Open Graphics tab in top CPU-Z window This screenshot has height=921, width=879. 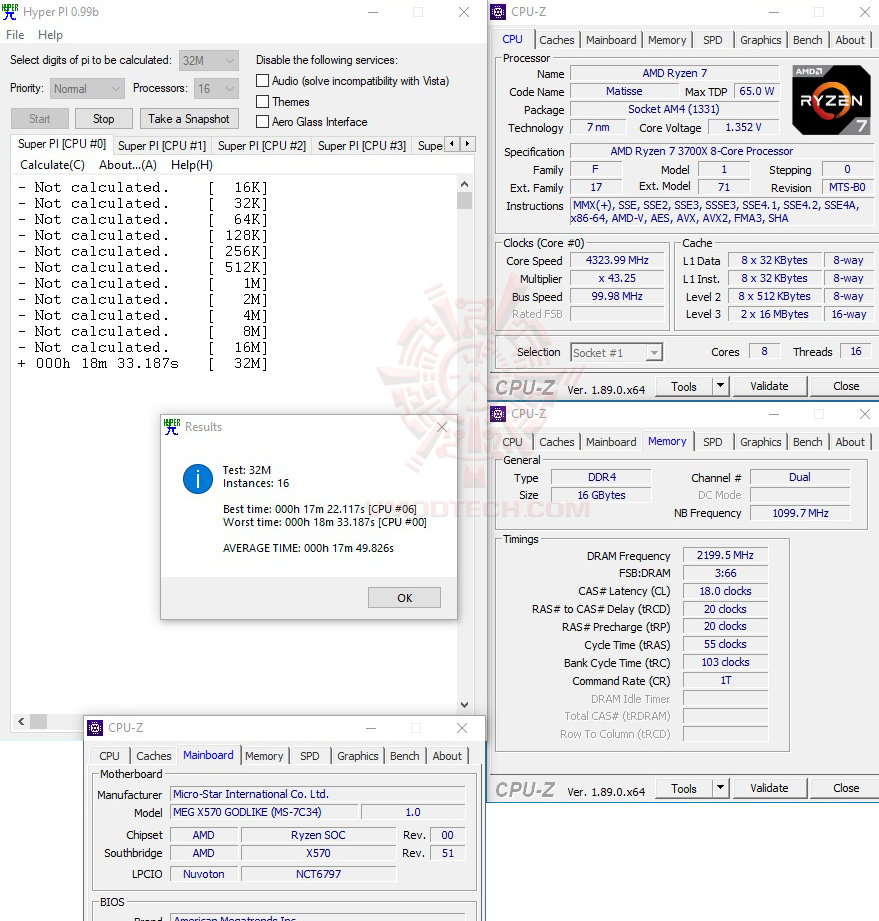tap(760, 40)
